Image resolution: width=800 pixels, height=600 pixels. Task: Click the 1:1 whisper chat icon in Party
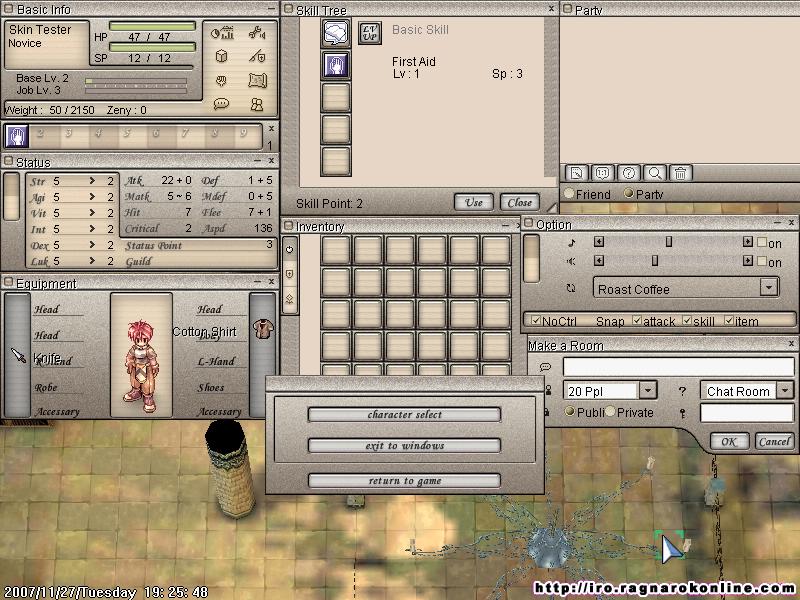[603, 173]
